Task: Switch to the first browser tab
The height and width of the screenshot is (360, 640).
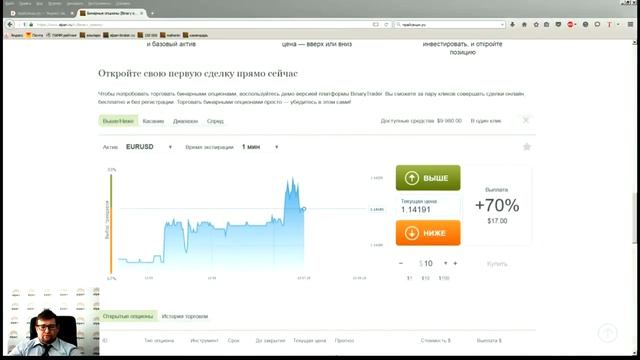Action: [x=42, y=13]
